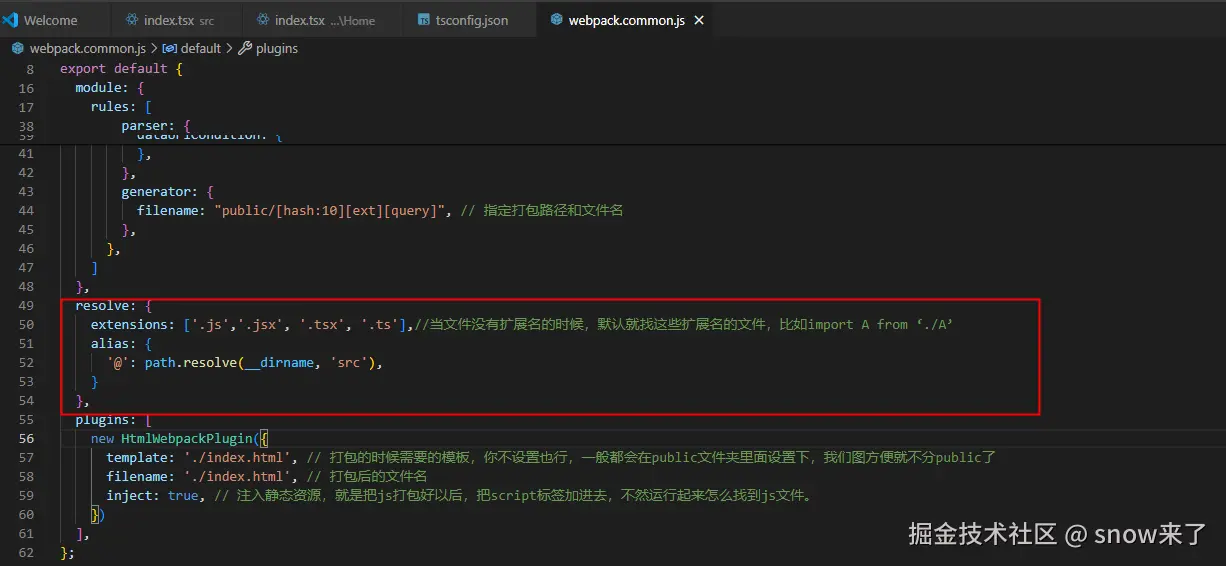Click line number 49 in the gutter
1226x566 pixels.
(x=26, y=305)
